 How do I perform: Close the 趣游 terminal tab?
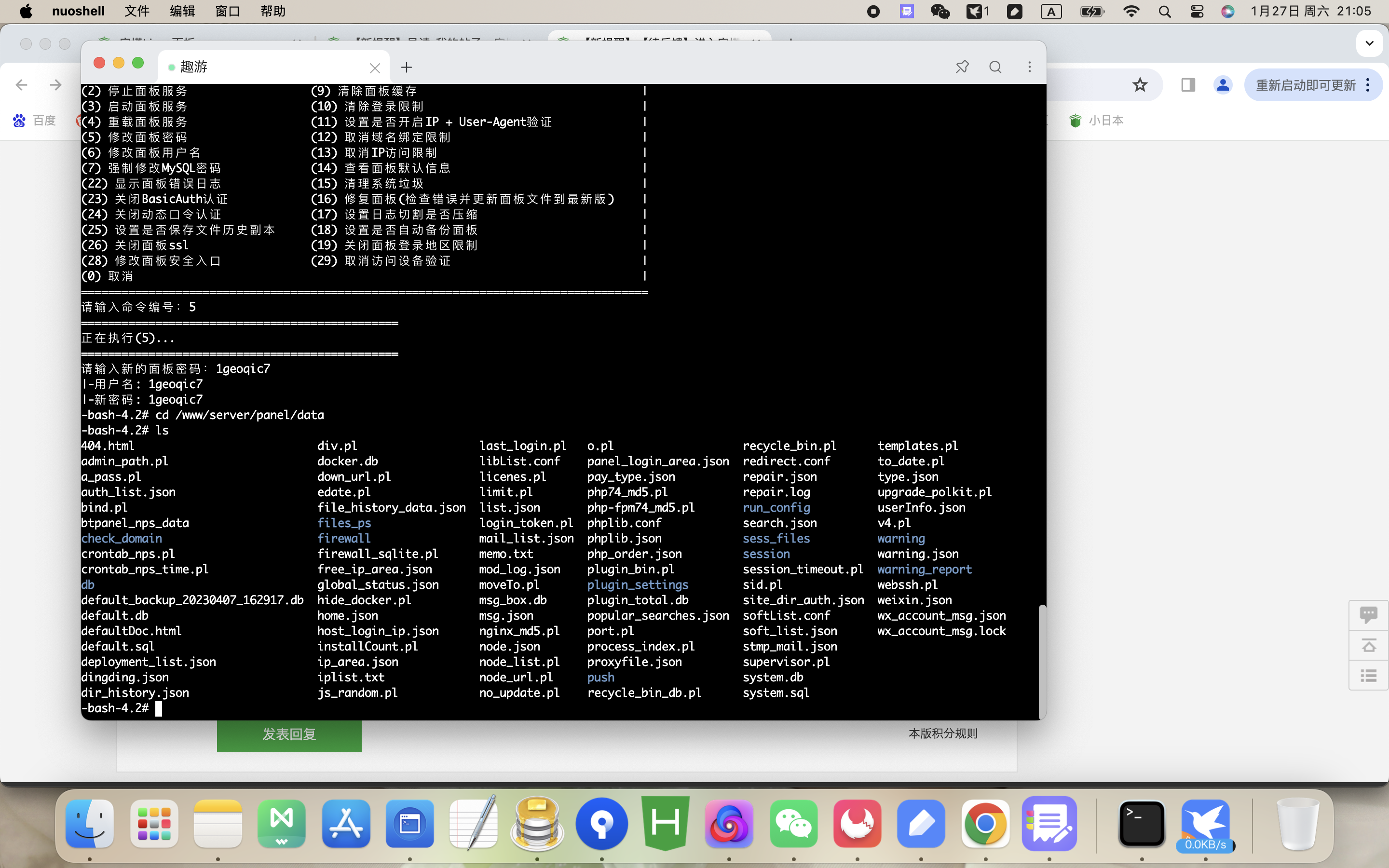375,68
